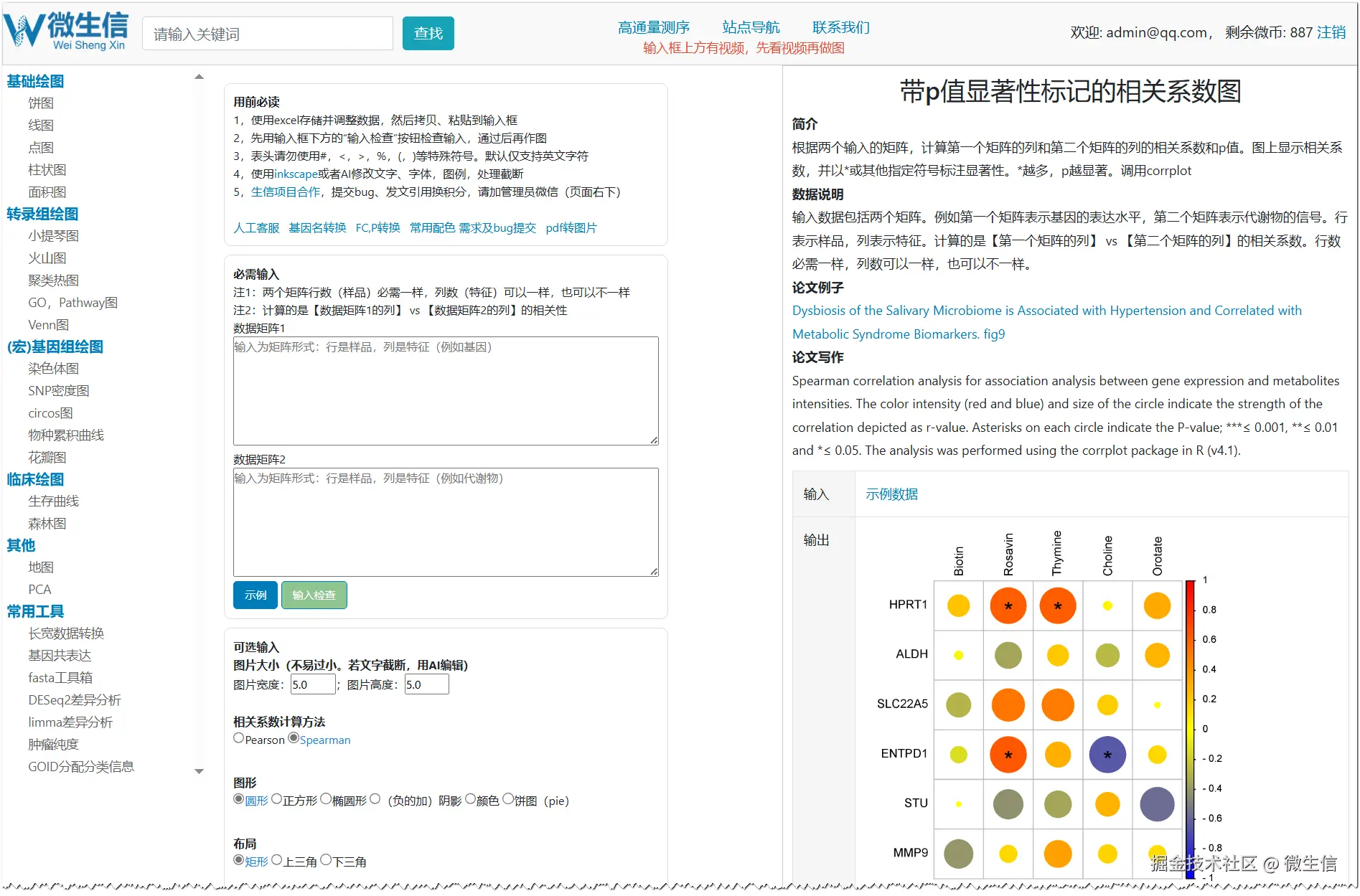Select the 下三角 layout option
Screen dimensions: 1360x896
(x=326, y=860)
